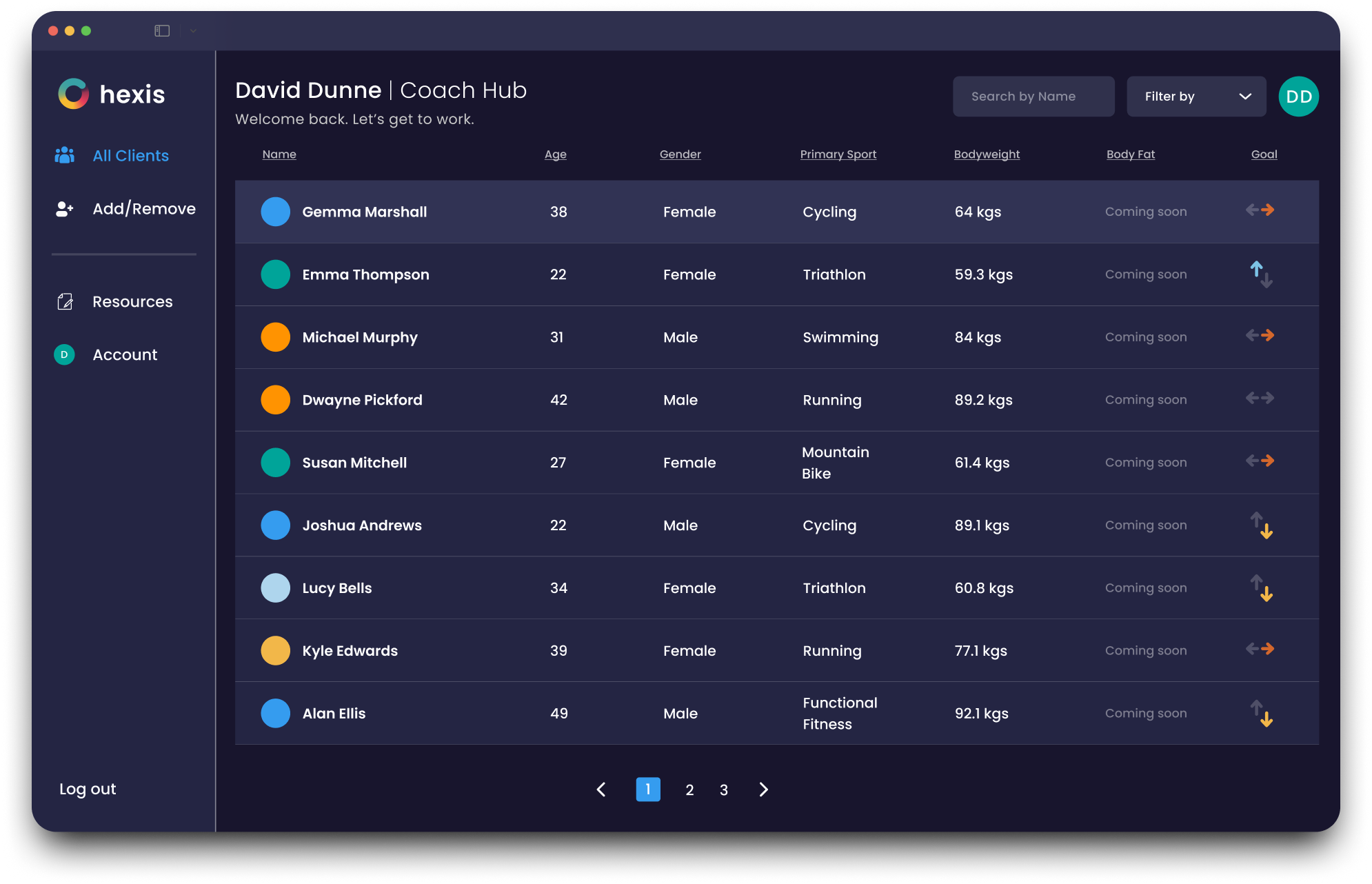The width and height of the screenshot is (1372, 884).
Task: Click the Add/Remove person-plus icon
Action: (x=64, y=208)
